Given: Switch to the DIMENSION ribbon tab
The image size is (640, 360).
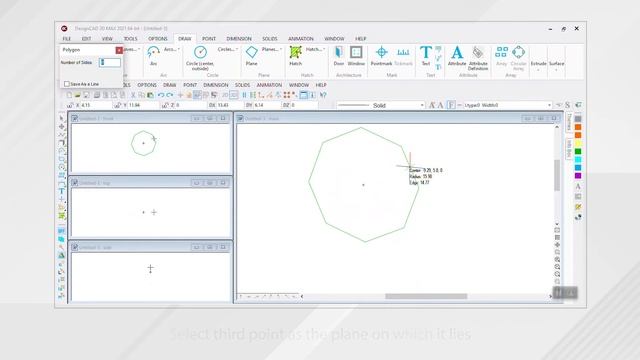Looking at the screenshot, I should click(239, 39).
